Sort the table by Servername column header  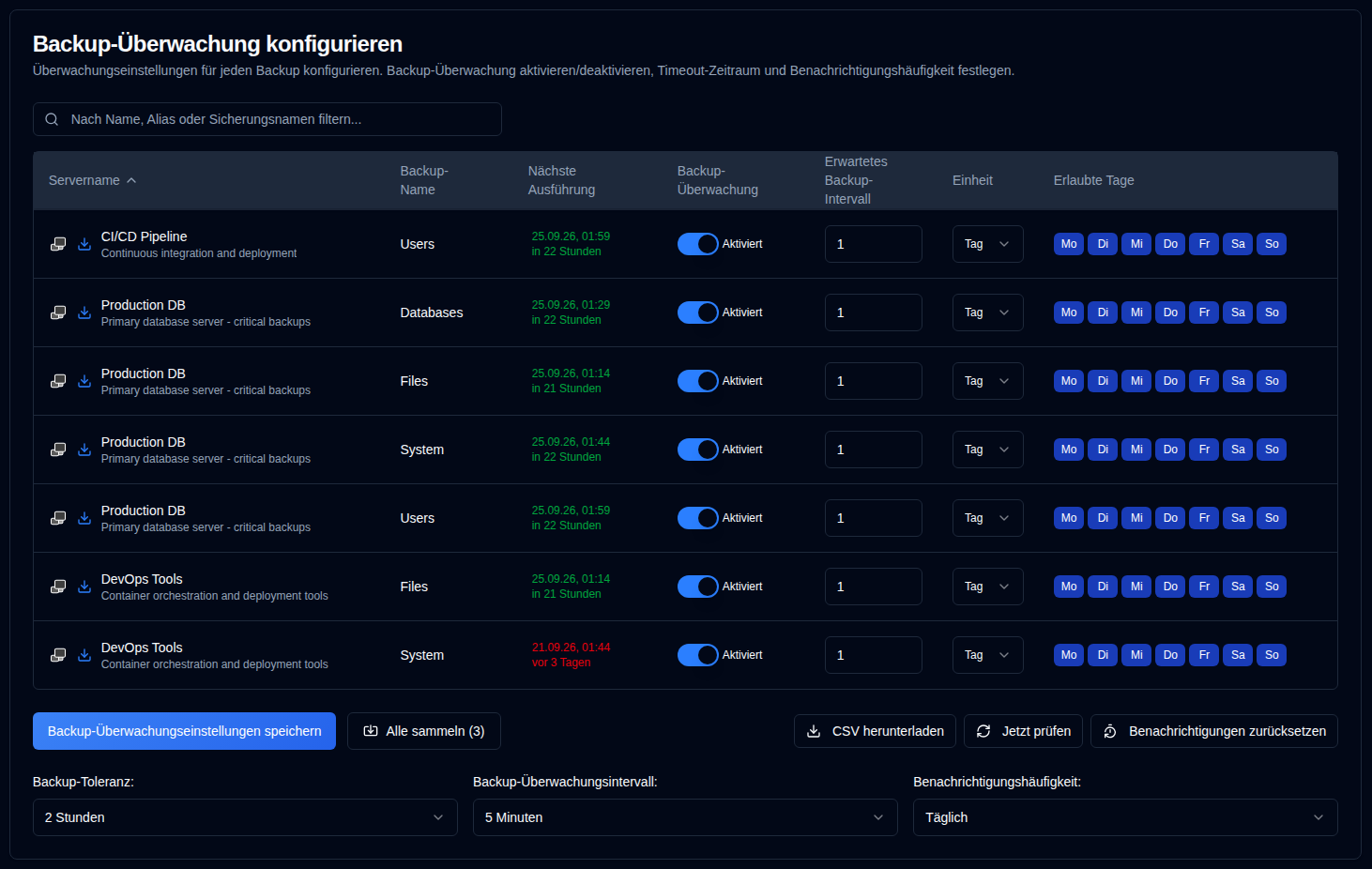(x=93, y=180)
